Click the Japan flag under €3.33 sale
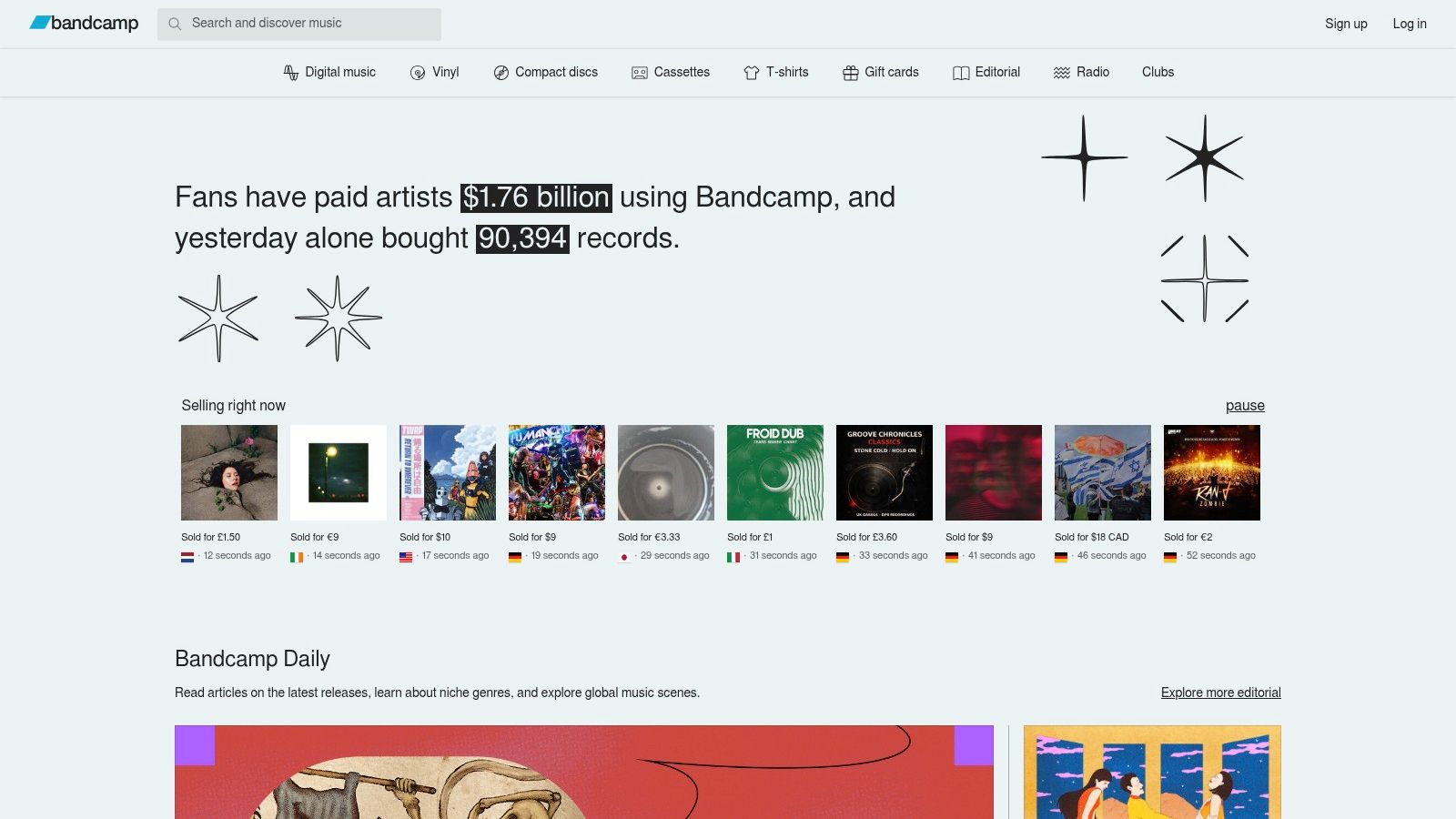The width and height of the screenshot is (1456, 819). 624,557
